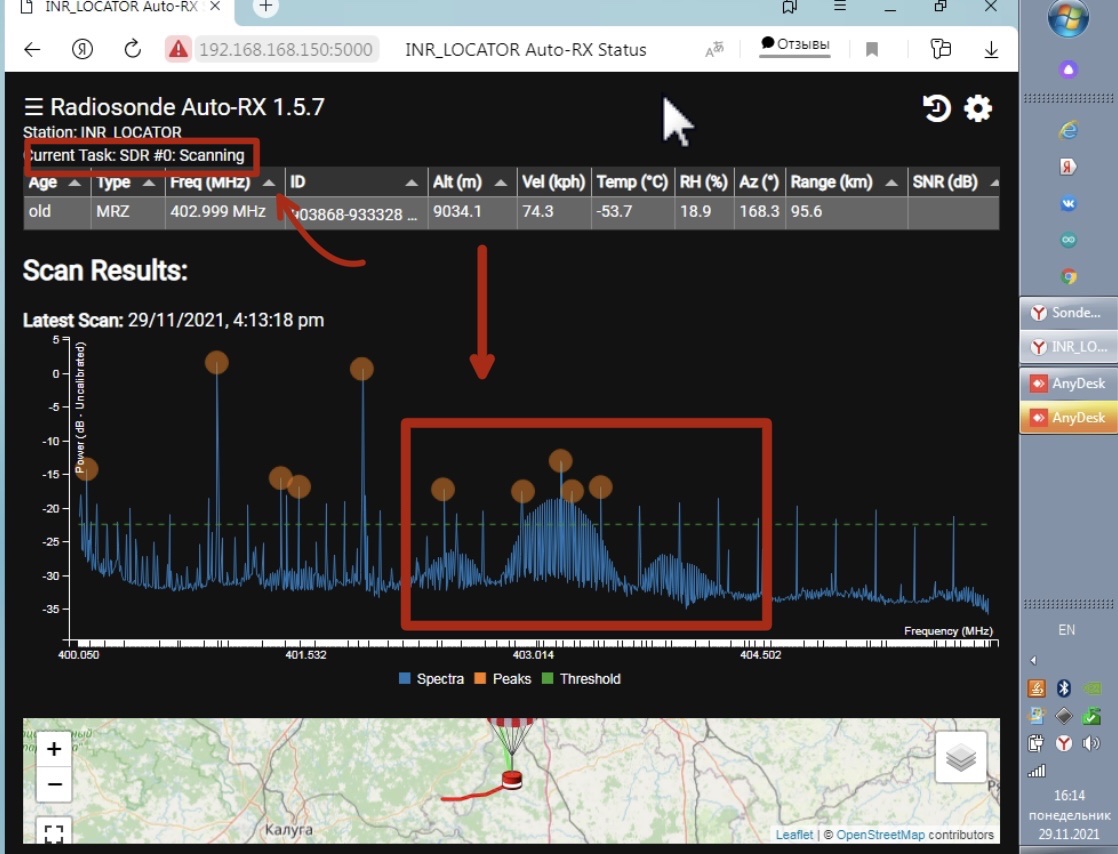Screen dimensions: 1118x854
Task: Switch to first AnyDesk taskbar window
Action: click(1067, 383)
